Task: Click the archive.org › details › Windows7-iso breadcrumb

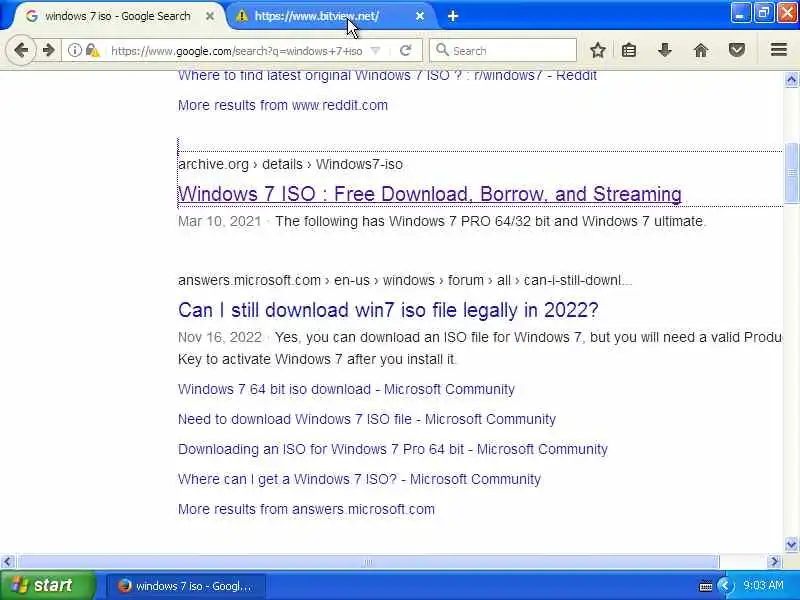Action: [290, 164]
